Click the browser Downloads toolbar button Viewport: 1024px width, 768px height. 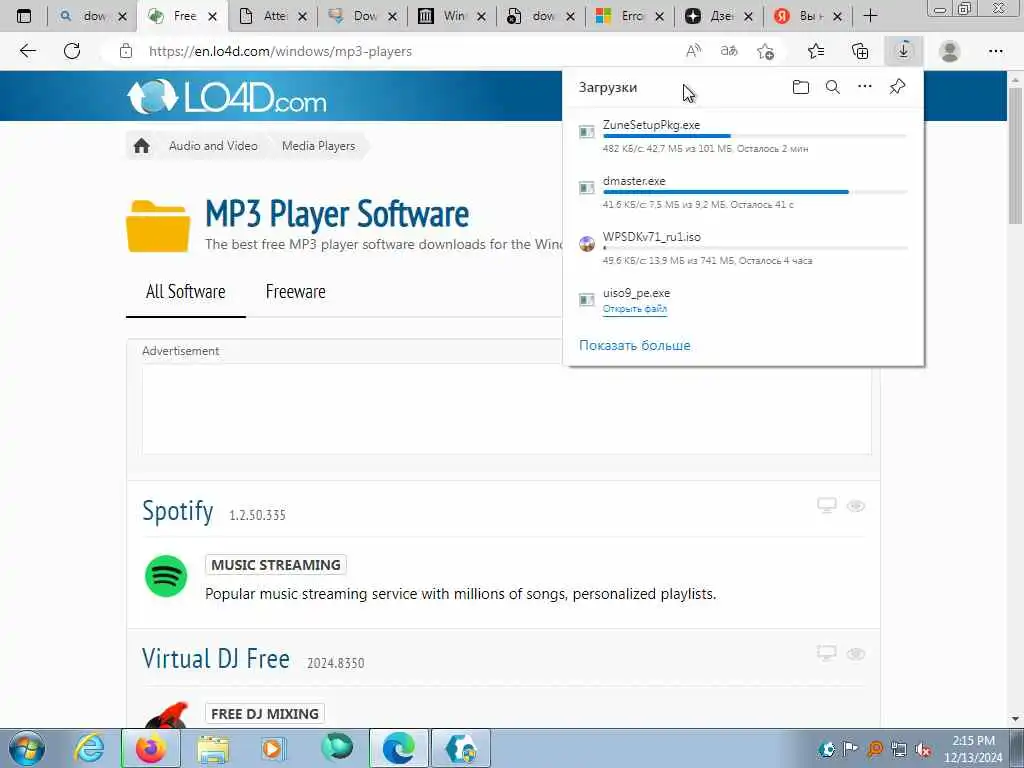pyautogui.click(x=903, y=51)
